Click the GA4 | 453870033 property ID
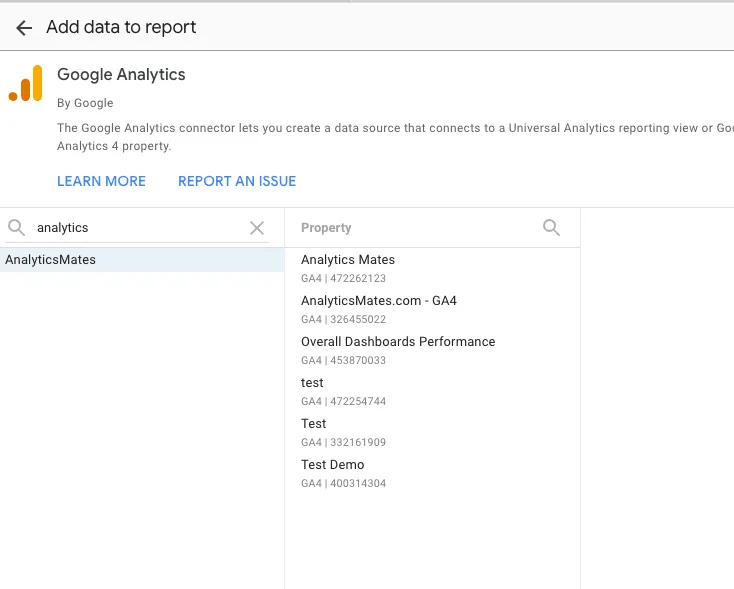Viewport: 734px width, 589px height. 343,361
